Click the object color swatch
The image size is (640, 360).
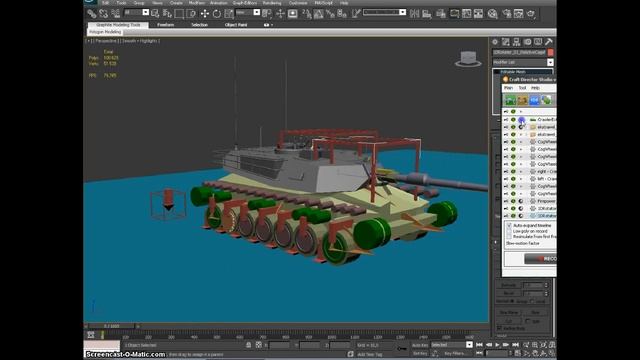[551, 52]
